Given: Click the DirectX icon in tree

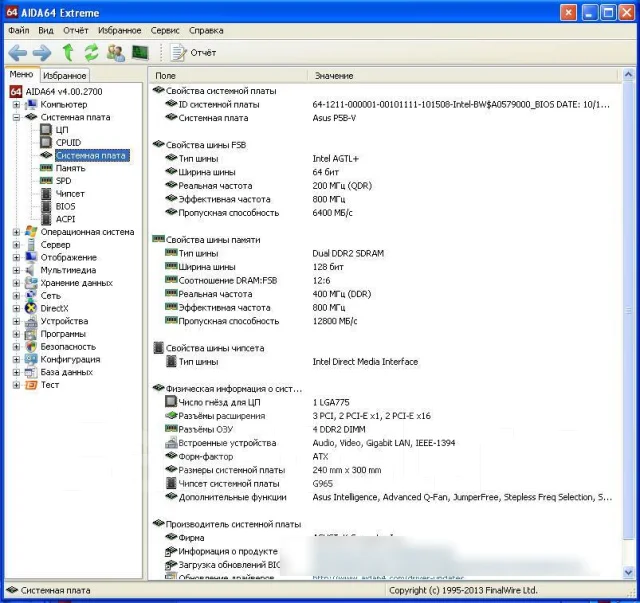Looking at the screenshot, I should click(x=31, y=308).
